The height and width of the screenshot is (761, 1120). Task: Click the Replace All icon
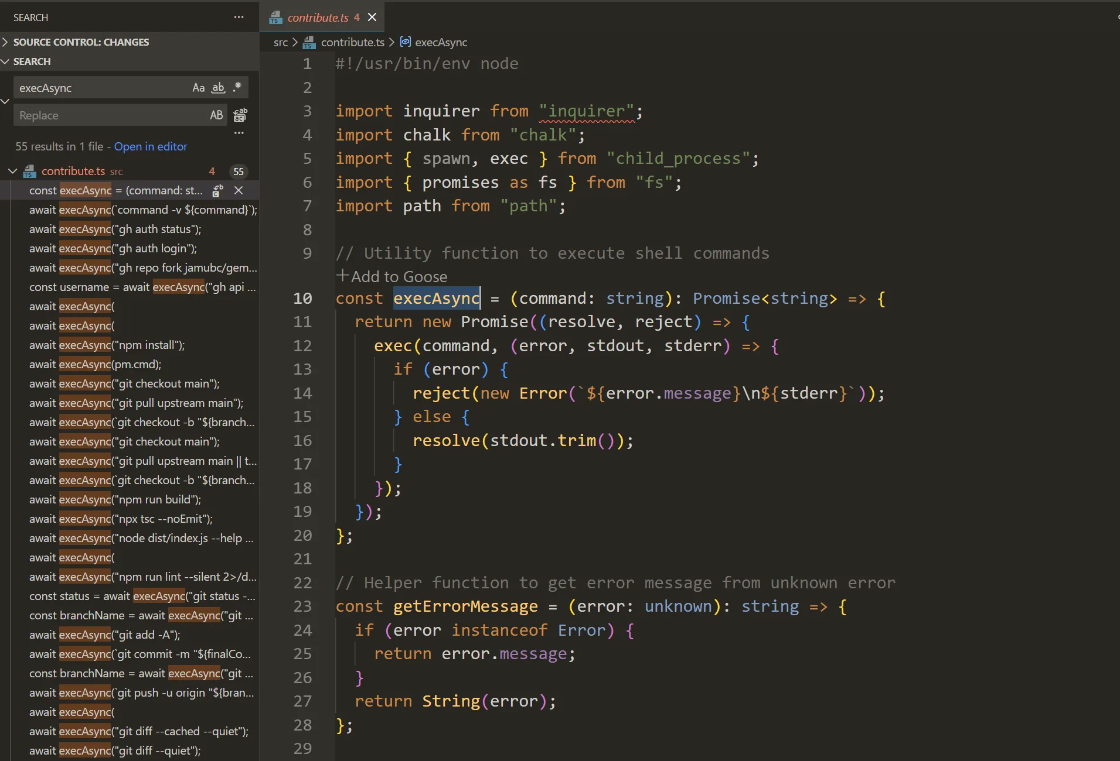point(240,116)
